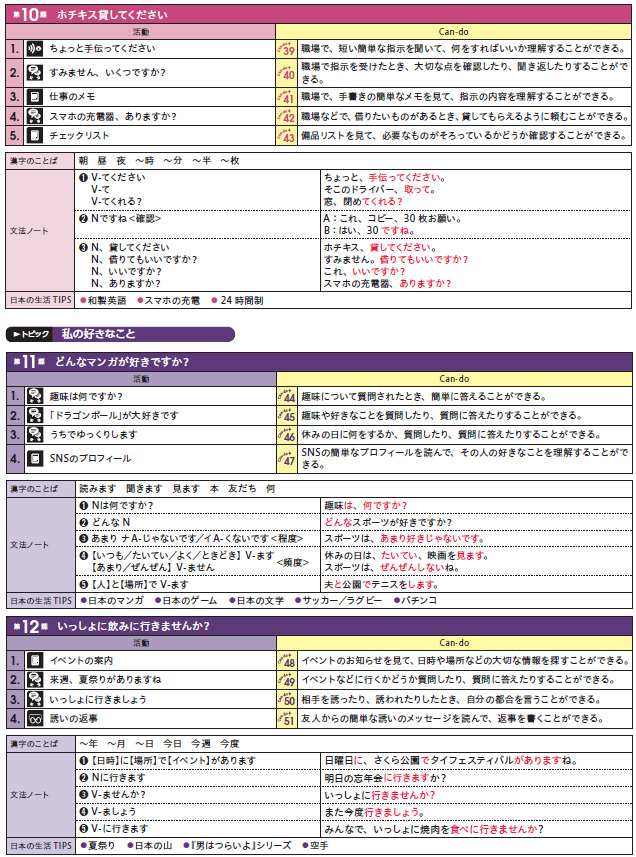The width and height of the screenshot is (636, 857).
Task: Click the reading icon next to 仕事のメモ
Action: [35, 97]
